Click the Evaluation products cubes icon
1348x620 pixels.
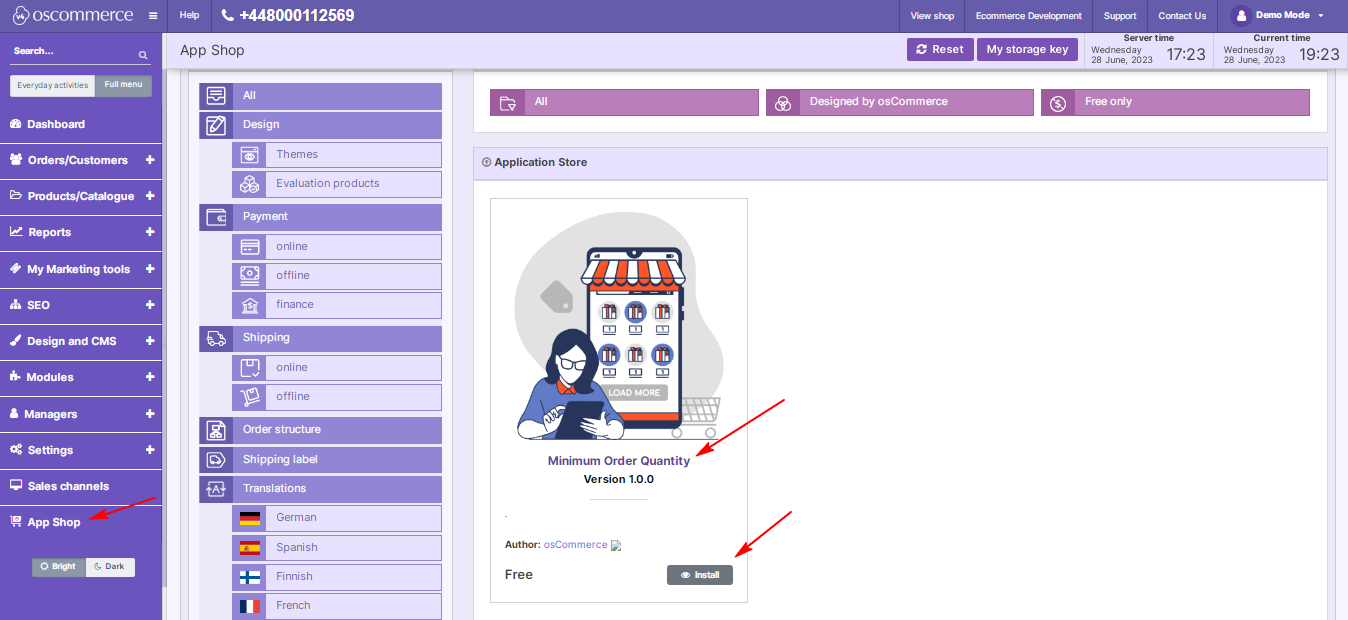249,184
